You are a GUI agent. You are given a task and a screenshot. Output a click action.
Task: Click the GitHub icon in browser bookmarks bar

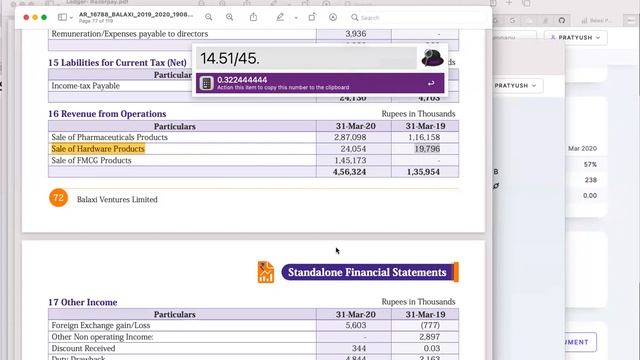pyautogui.click(x=562, y=20)
